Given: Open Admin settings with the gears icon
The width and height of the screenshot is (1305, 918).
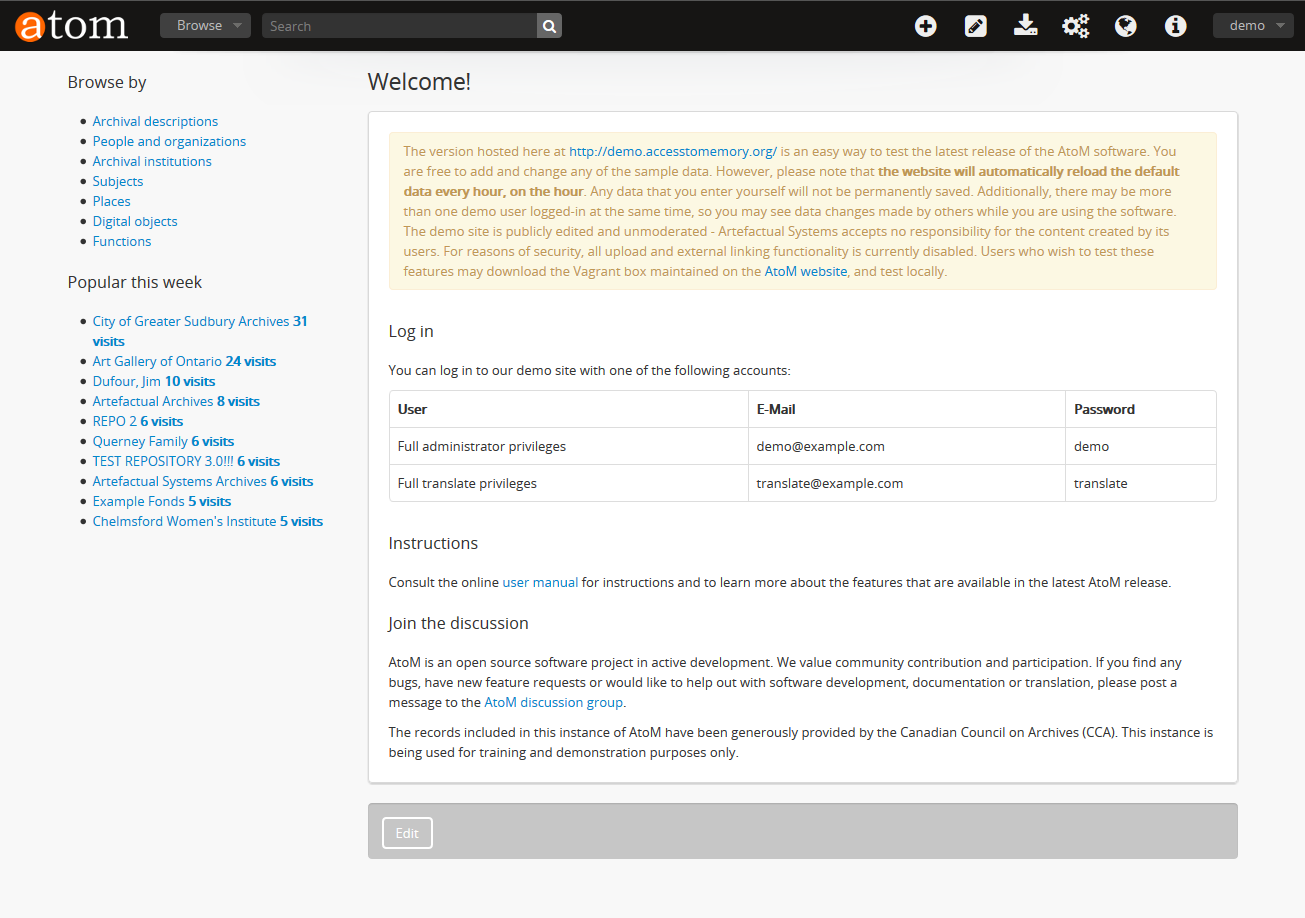Looking at the screenshot, I should point(1075,25).
